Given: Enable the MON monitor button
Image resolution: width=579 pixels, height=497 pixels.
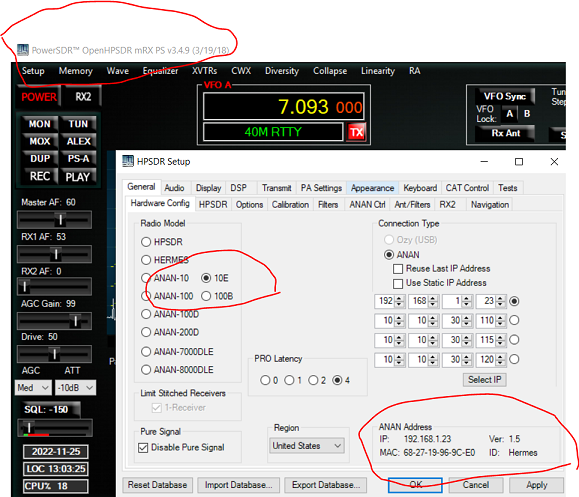Looking at the screenshot, I should (x=40, y=124).
